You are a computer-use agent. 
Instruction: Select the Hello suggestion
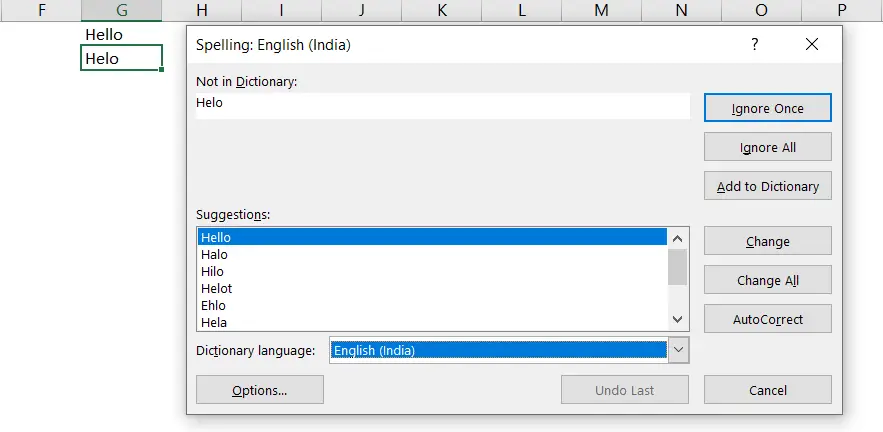click(x=432, y=237)
